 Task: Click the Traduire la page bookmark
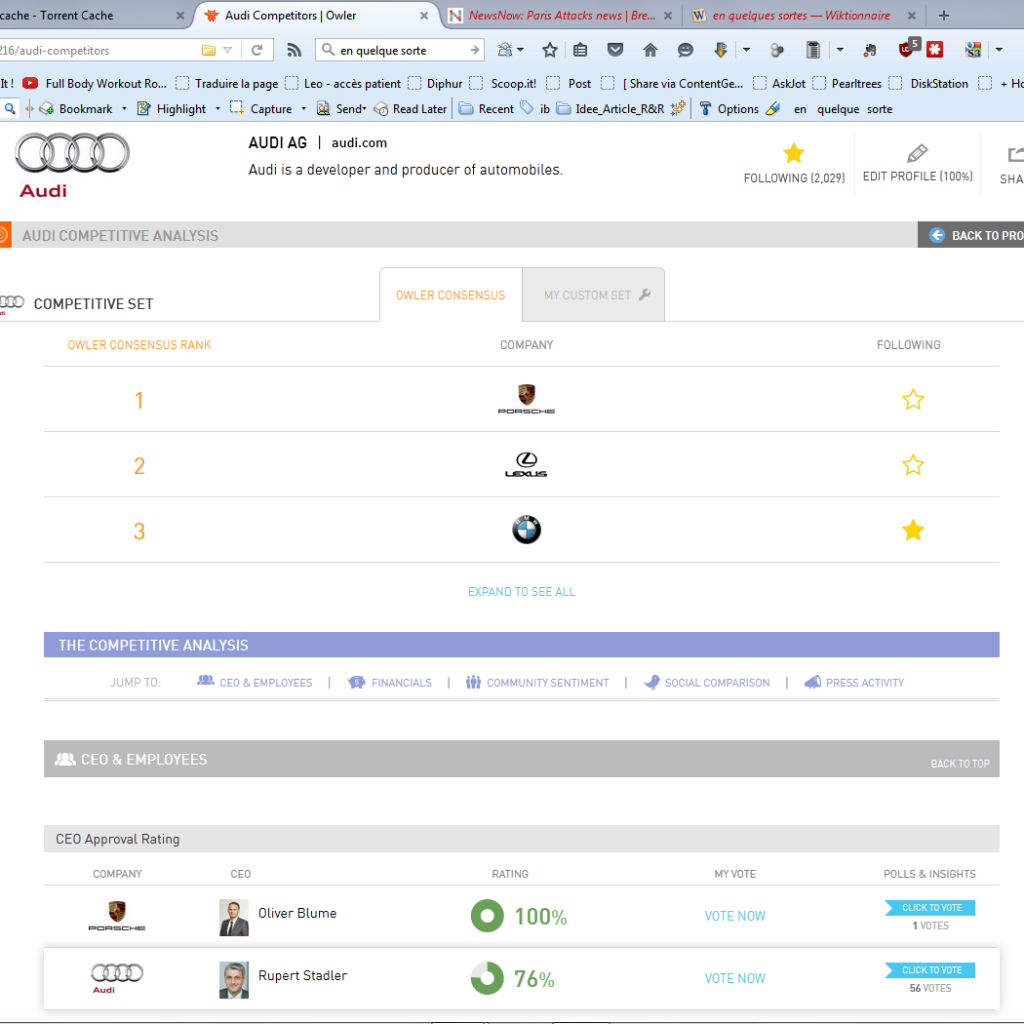(227, 84)
